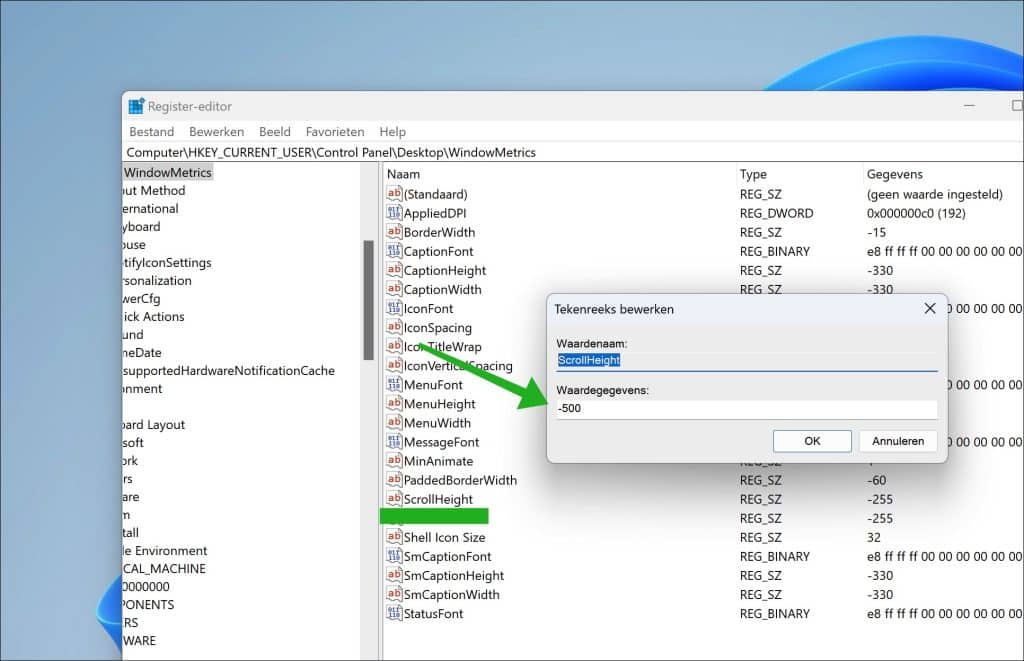Screen dimensions: 1024x661
Task: Select the CaptionFont binary icon
Action: coord(394,250)
